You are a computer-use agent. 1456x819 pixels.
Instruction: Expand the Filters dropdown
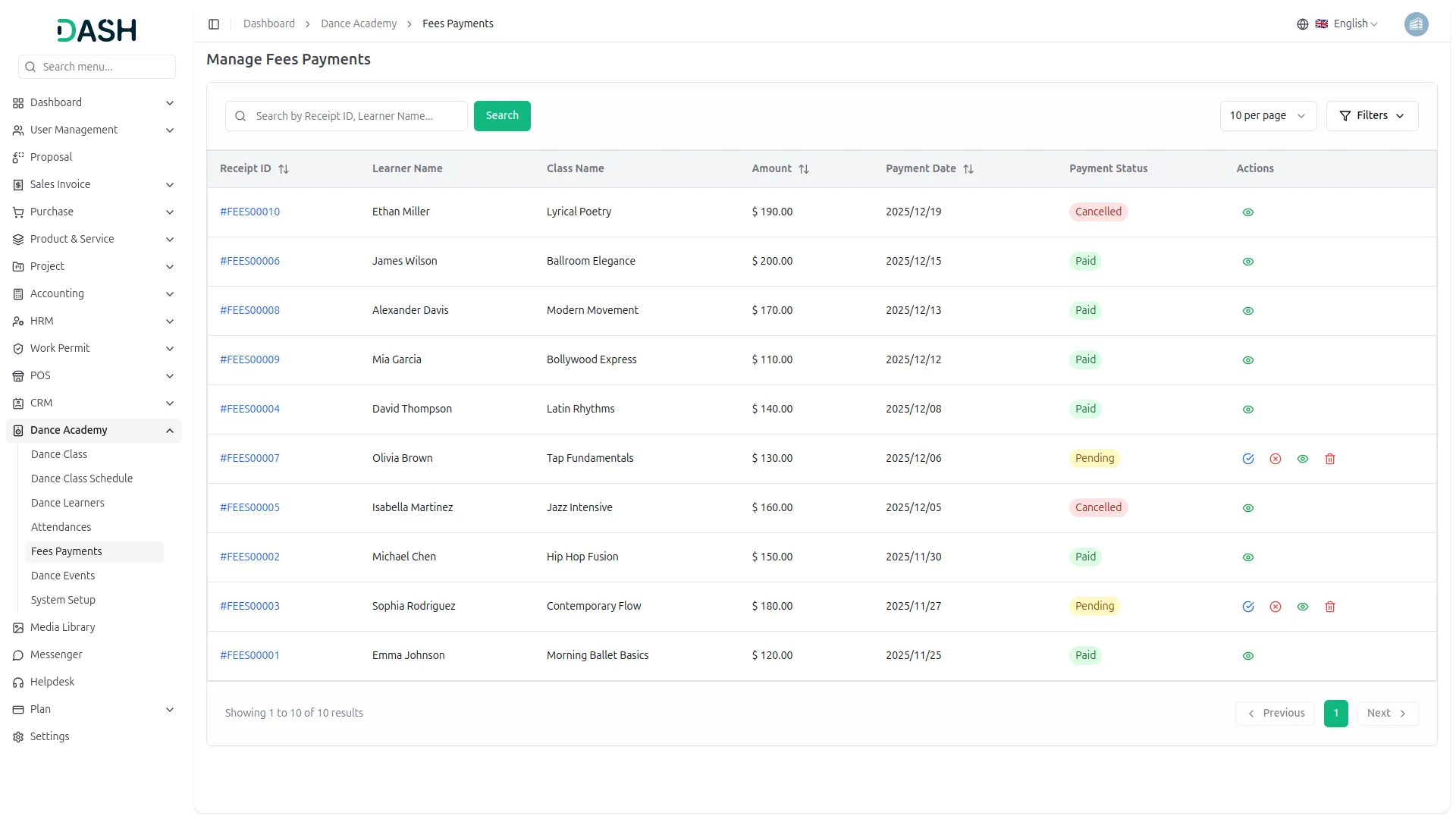click(1372, 116)
